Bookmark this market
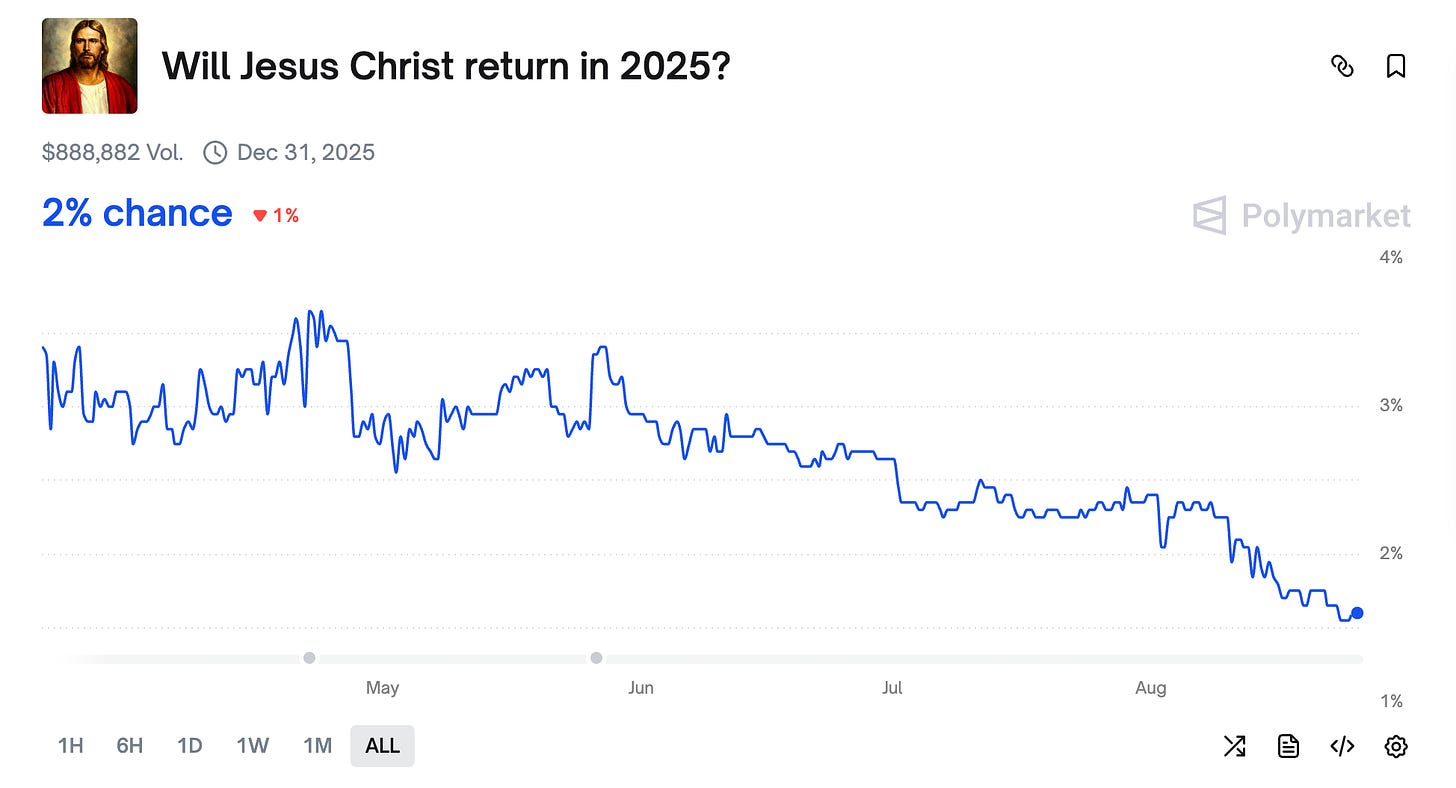Image resolution: width=1456 pixels, height=788 pixels. tap(1396, 66)
